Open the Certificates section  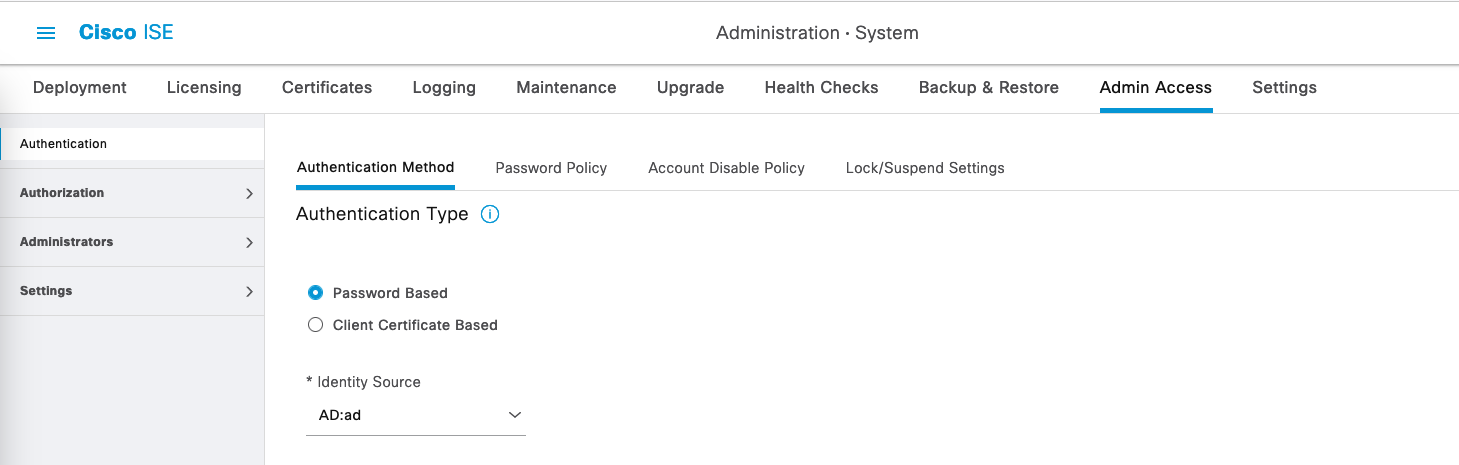(327, 87)
